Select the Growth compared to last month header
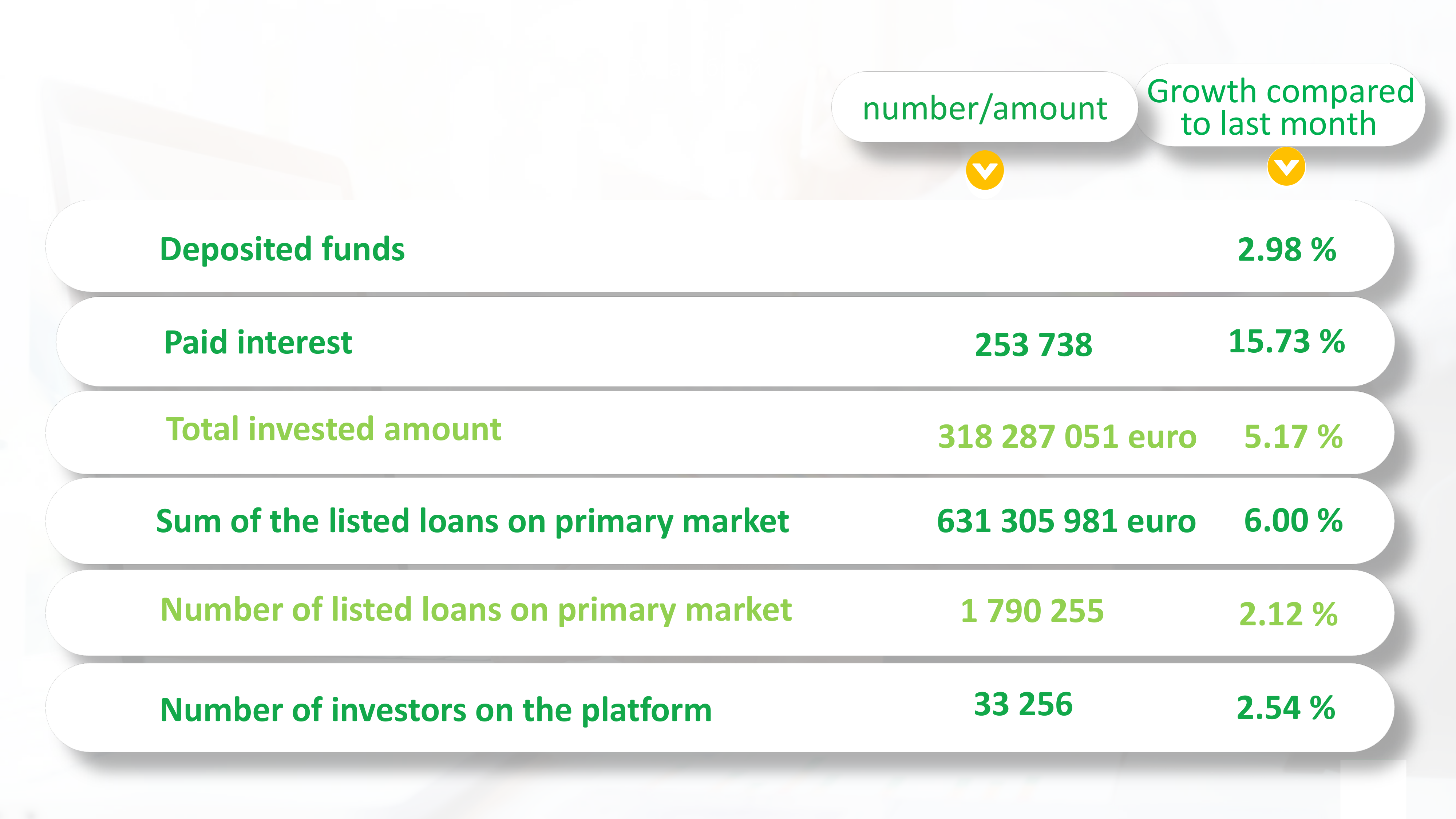The height and width of the screenshot is (819, 1456). 1280,106
